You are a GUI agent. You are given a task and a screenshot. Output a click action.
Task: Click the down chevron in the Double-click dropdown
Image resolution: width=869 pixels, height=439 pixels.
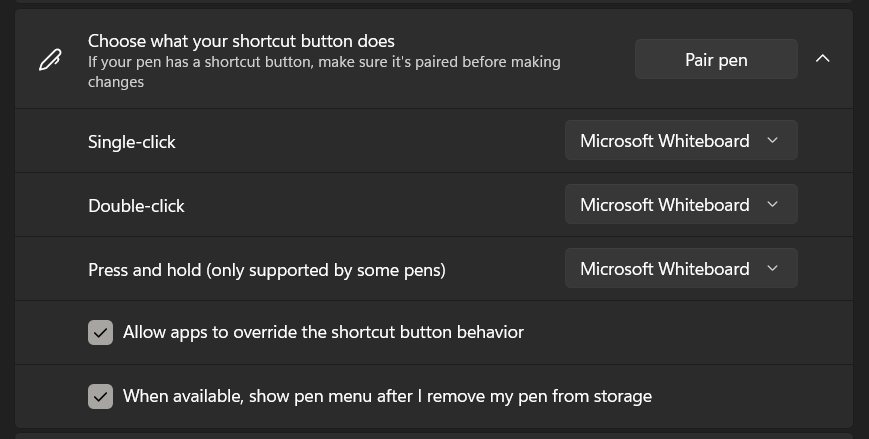(772, 205)
